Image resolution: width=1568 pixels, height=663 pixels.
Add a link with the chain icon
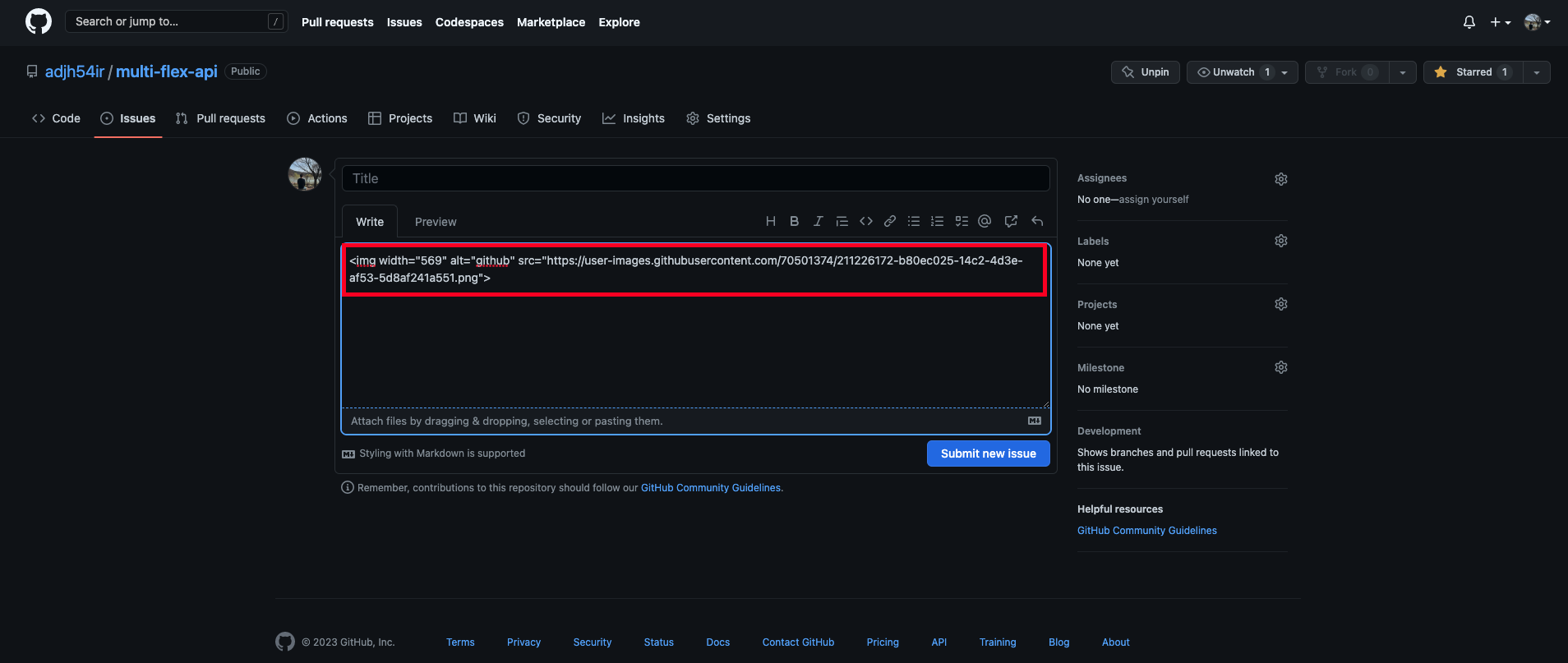tap(890, 221)
